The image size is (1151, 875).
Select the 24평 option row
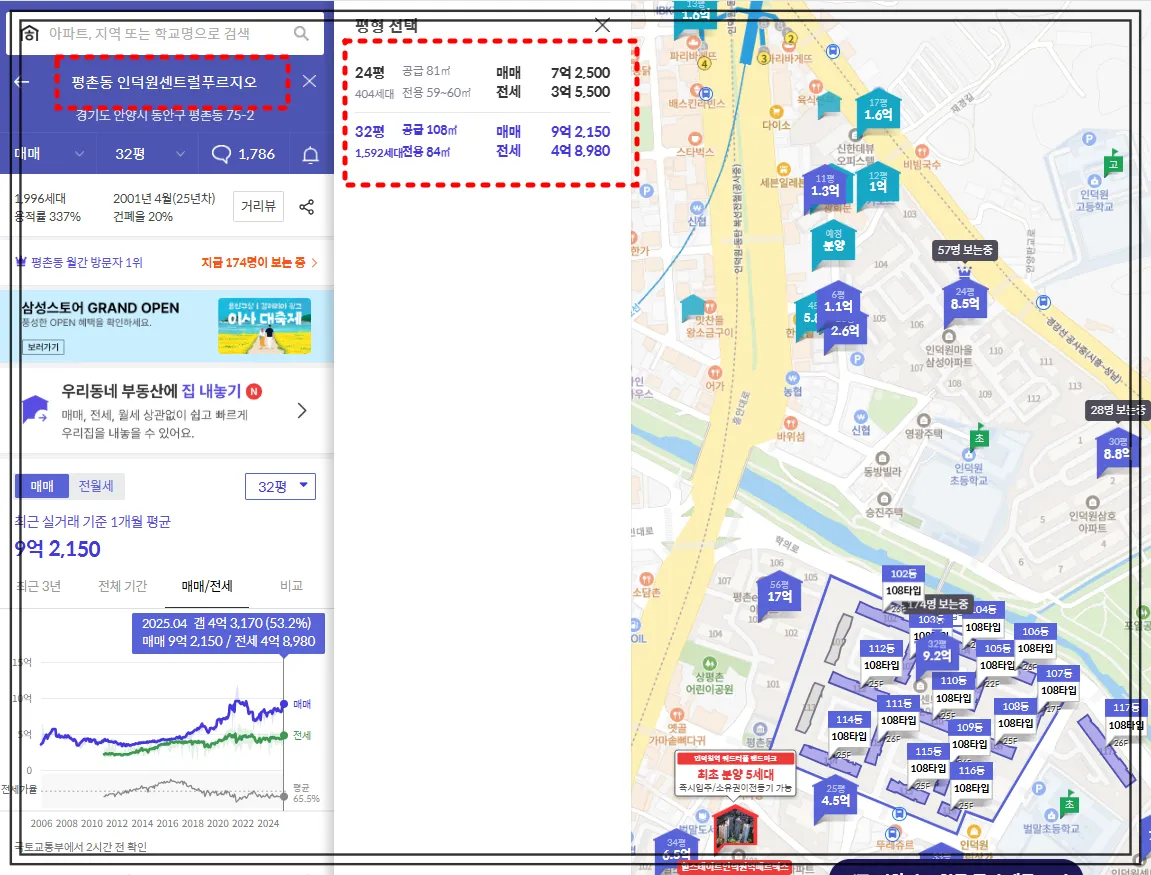(483, 82)
